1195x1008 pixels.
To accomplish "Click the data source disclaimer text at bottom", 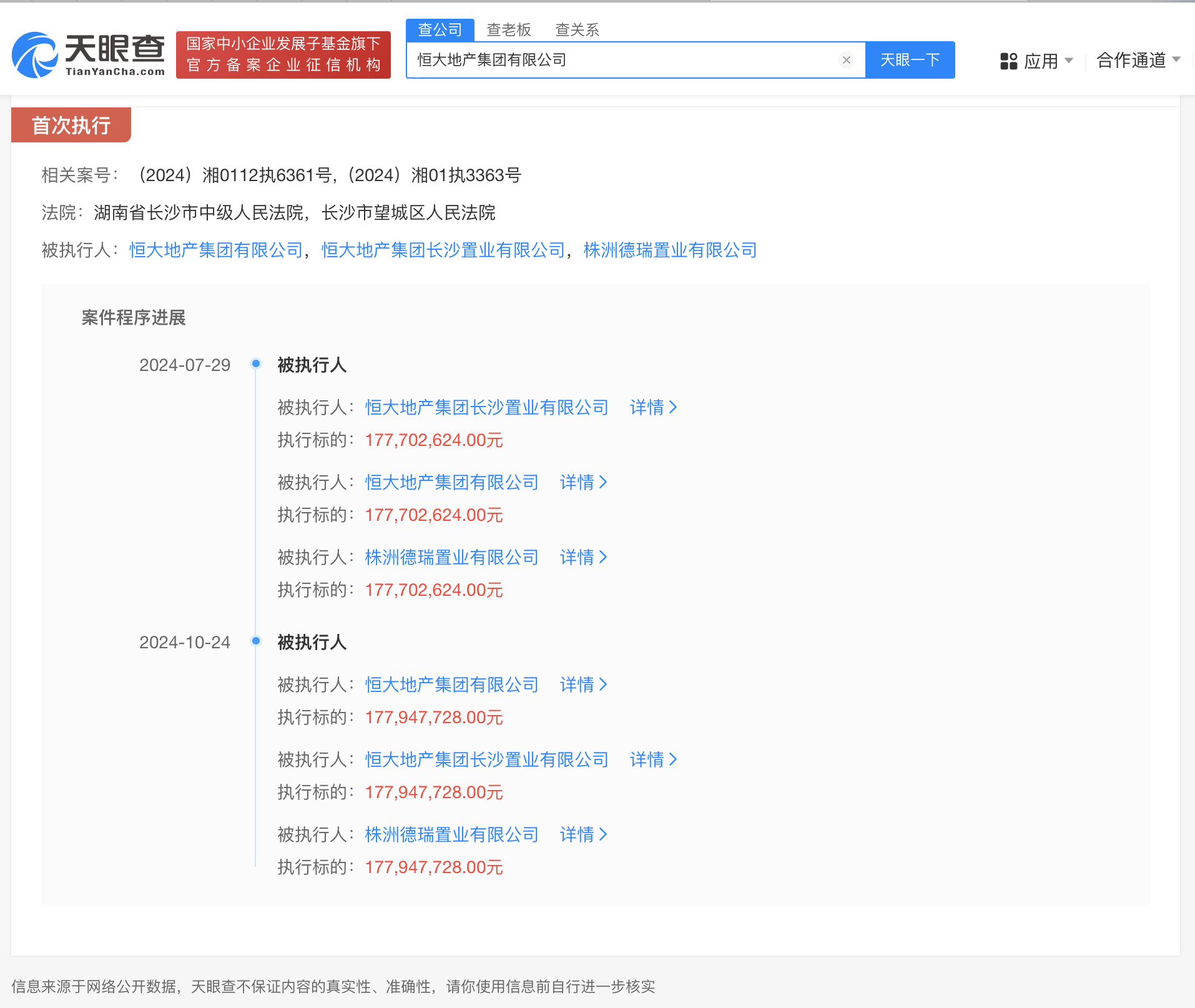I will [333, 987].
